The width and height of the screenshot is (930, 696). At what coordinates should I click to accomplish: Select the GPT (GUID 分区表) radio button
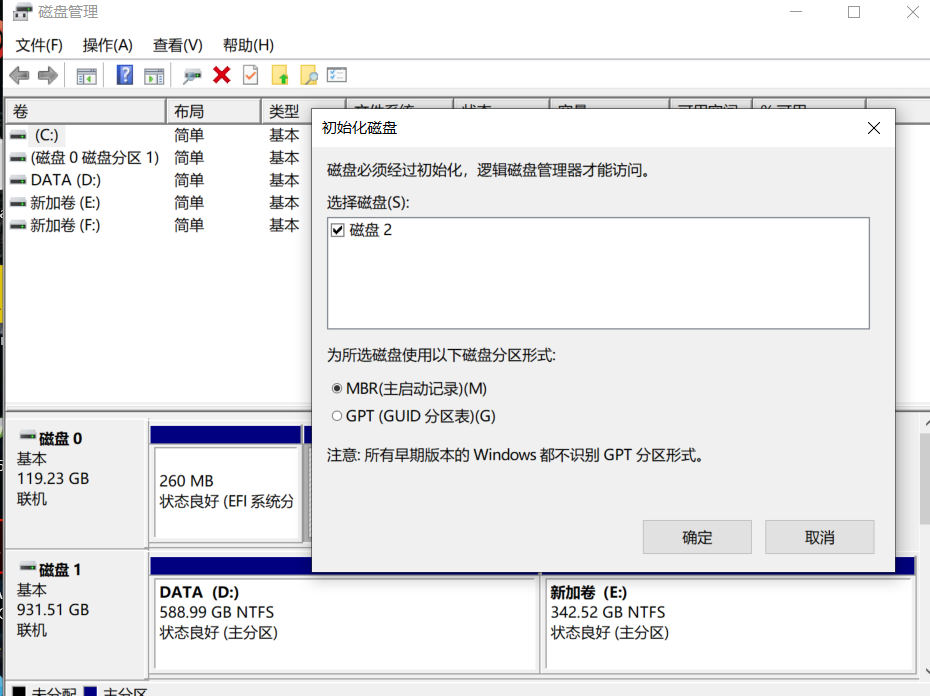point(337,416)
